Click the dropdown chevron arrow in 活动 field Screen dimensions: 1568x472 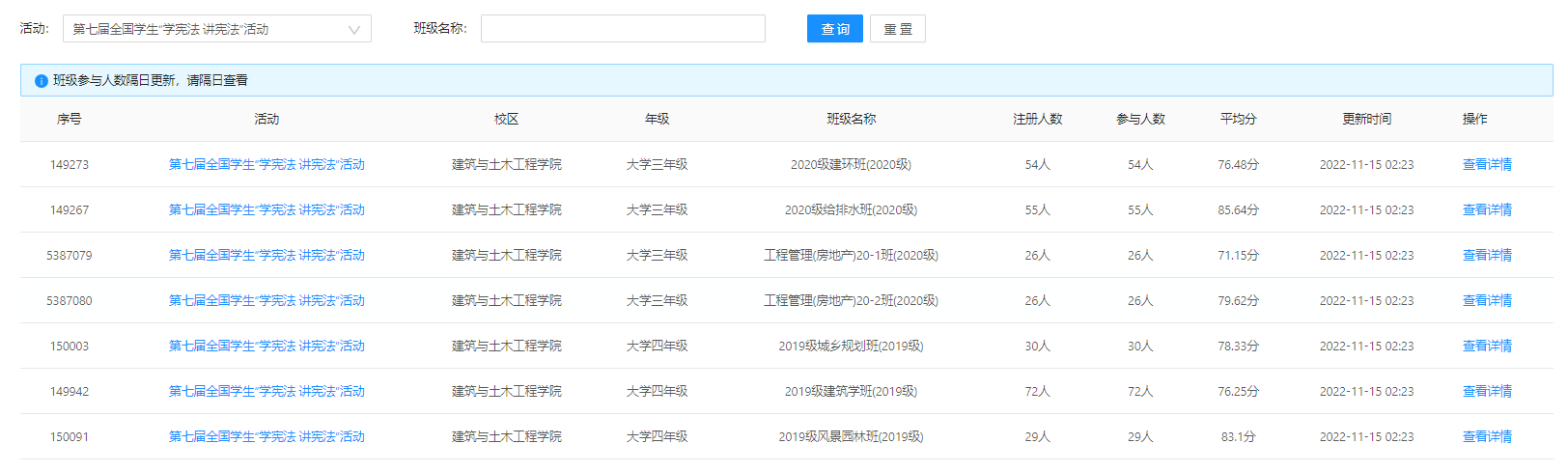point(354,30)
